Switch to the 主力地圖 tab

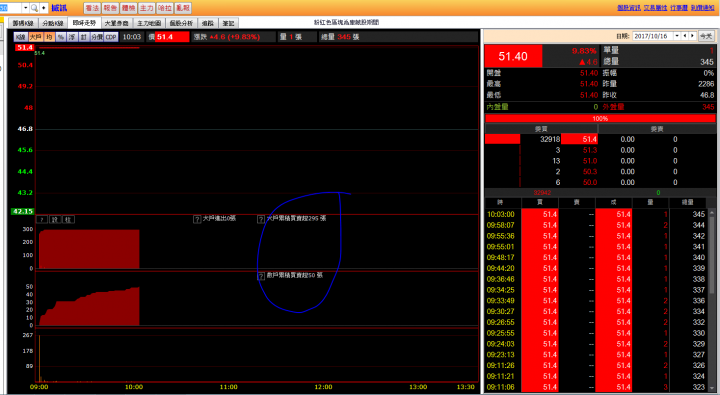149,23
